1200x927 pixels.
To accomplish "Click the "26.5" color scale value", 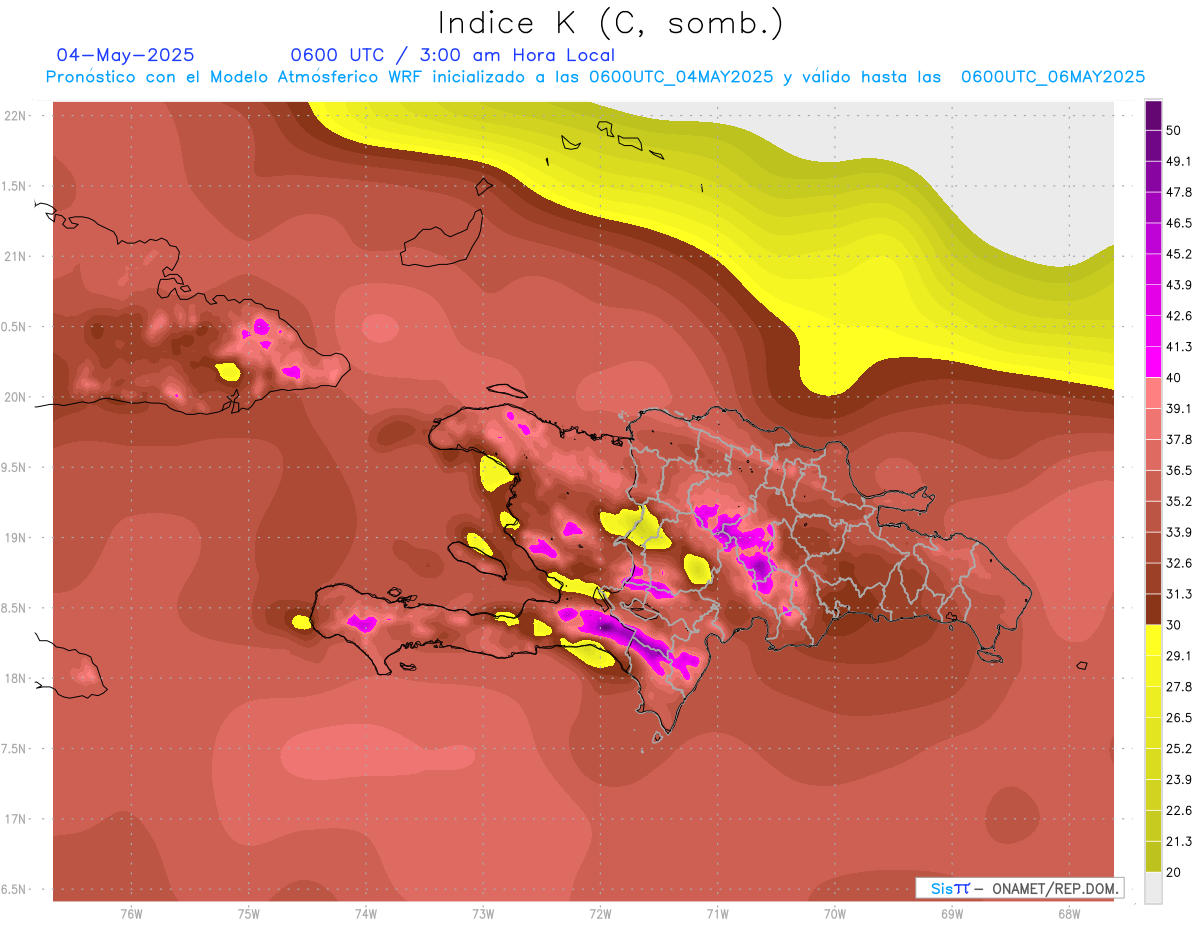I will click(1178, 718).
